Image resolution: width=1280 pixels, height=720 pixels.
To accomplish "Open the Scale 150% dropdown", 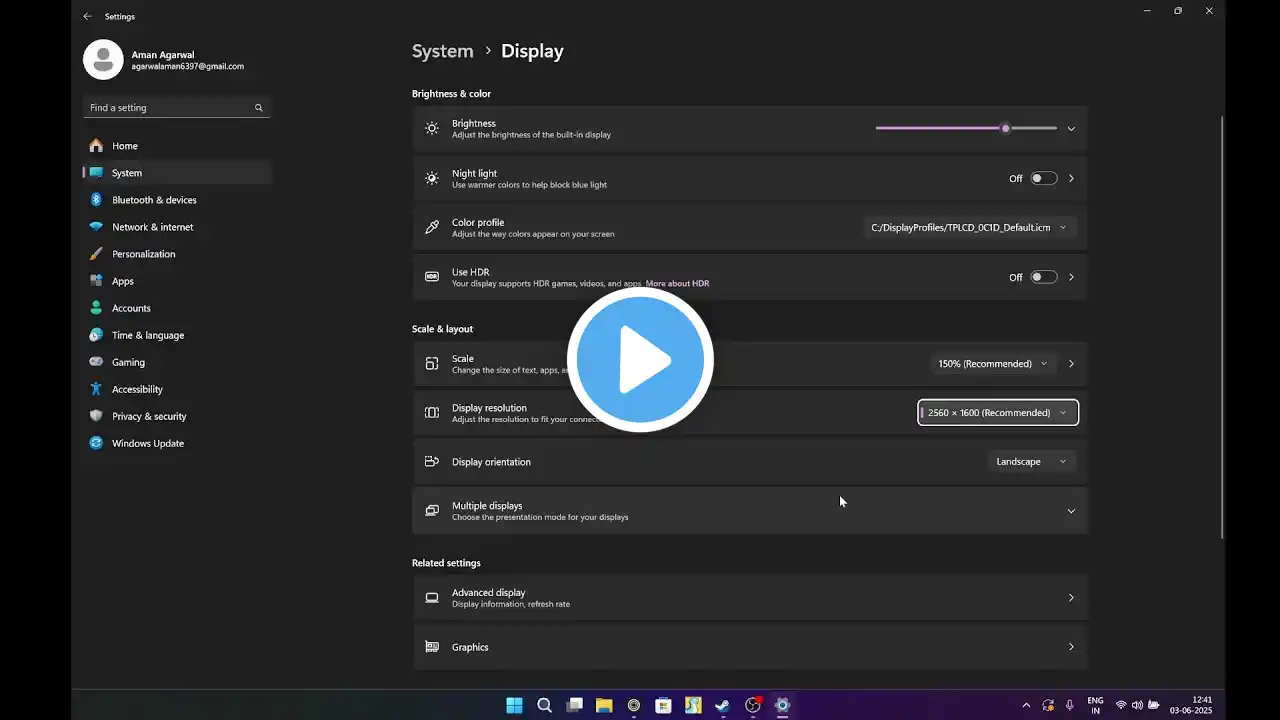I will click(993, 364).
